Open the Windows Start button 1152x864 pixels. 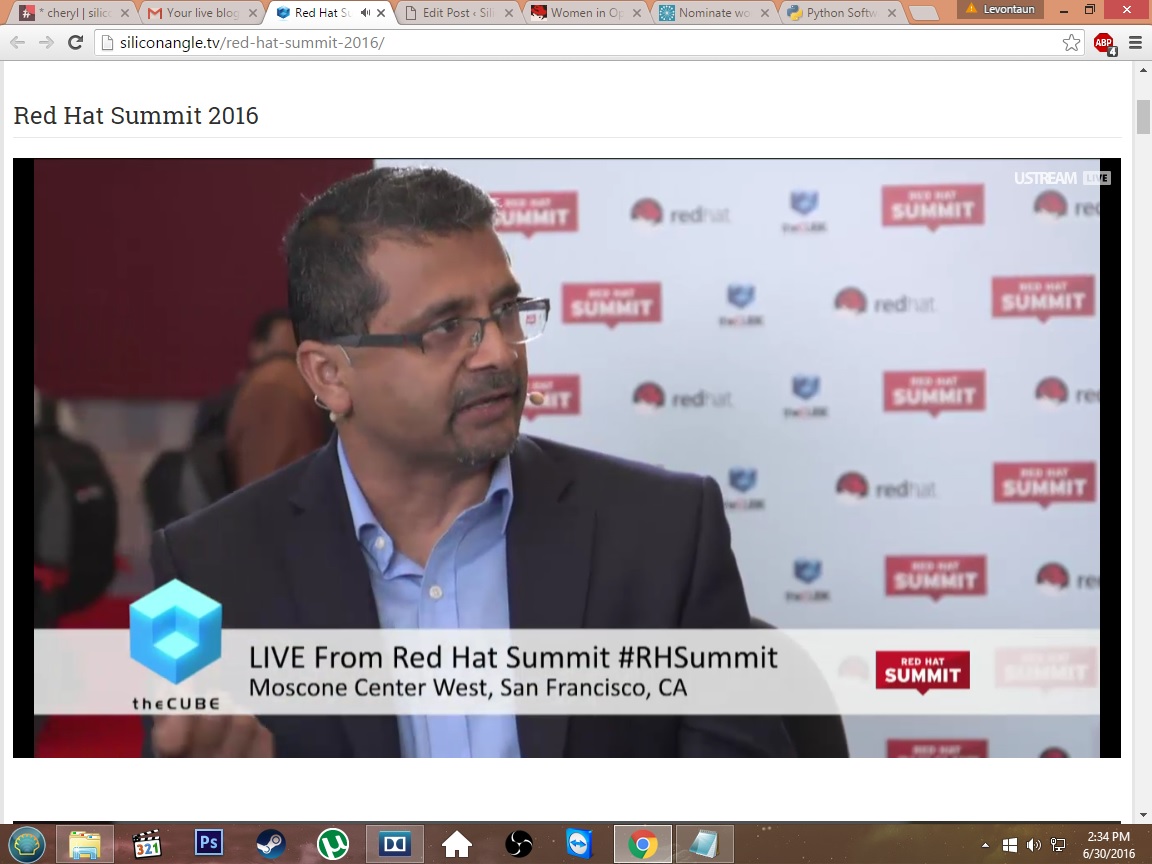(27, 844)
